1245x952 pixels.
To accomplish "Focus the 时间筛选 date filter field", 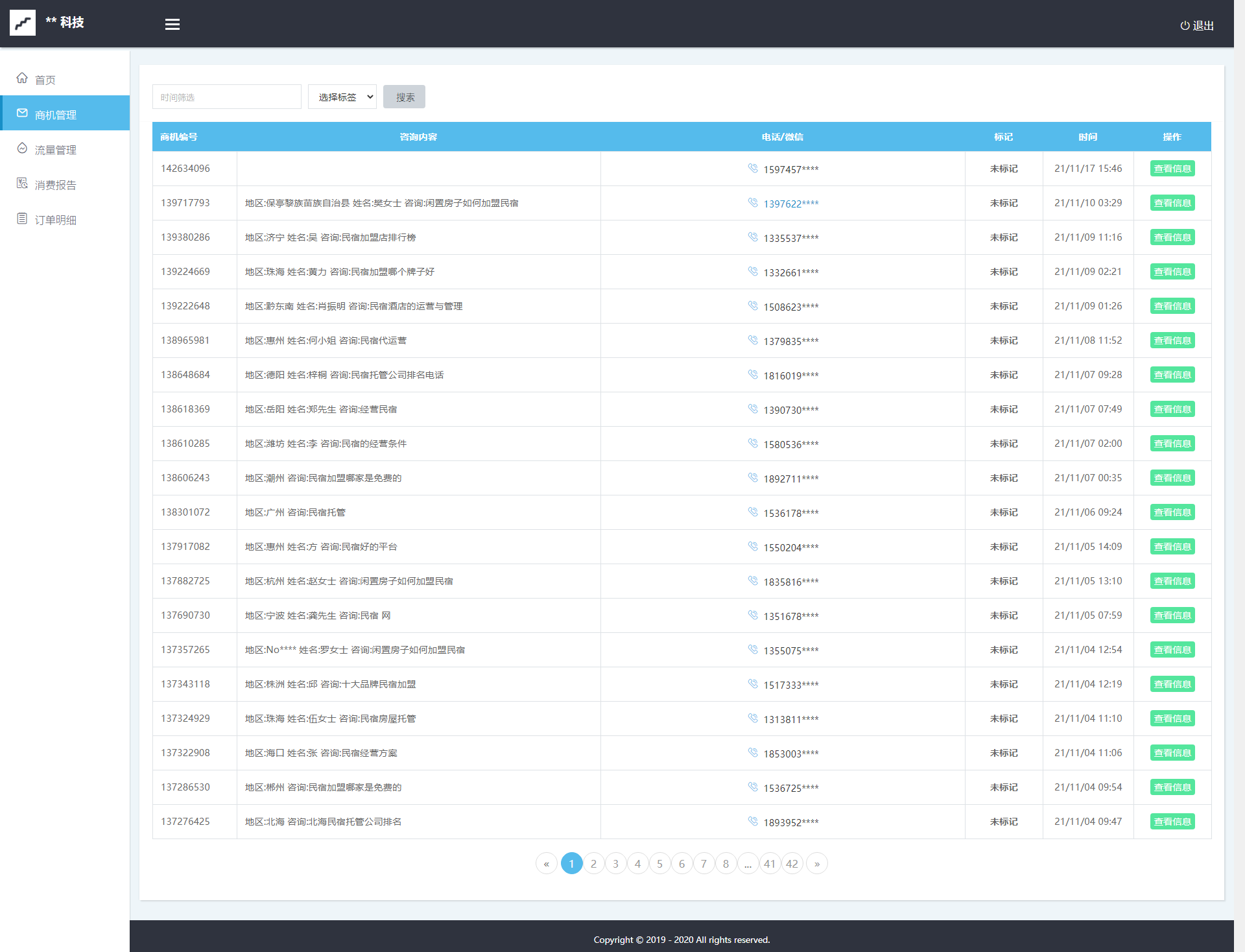I will pyautogui.click(x=227, y=97).
